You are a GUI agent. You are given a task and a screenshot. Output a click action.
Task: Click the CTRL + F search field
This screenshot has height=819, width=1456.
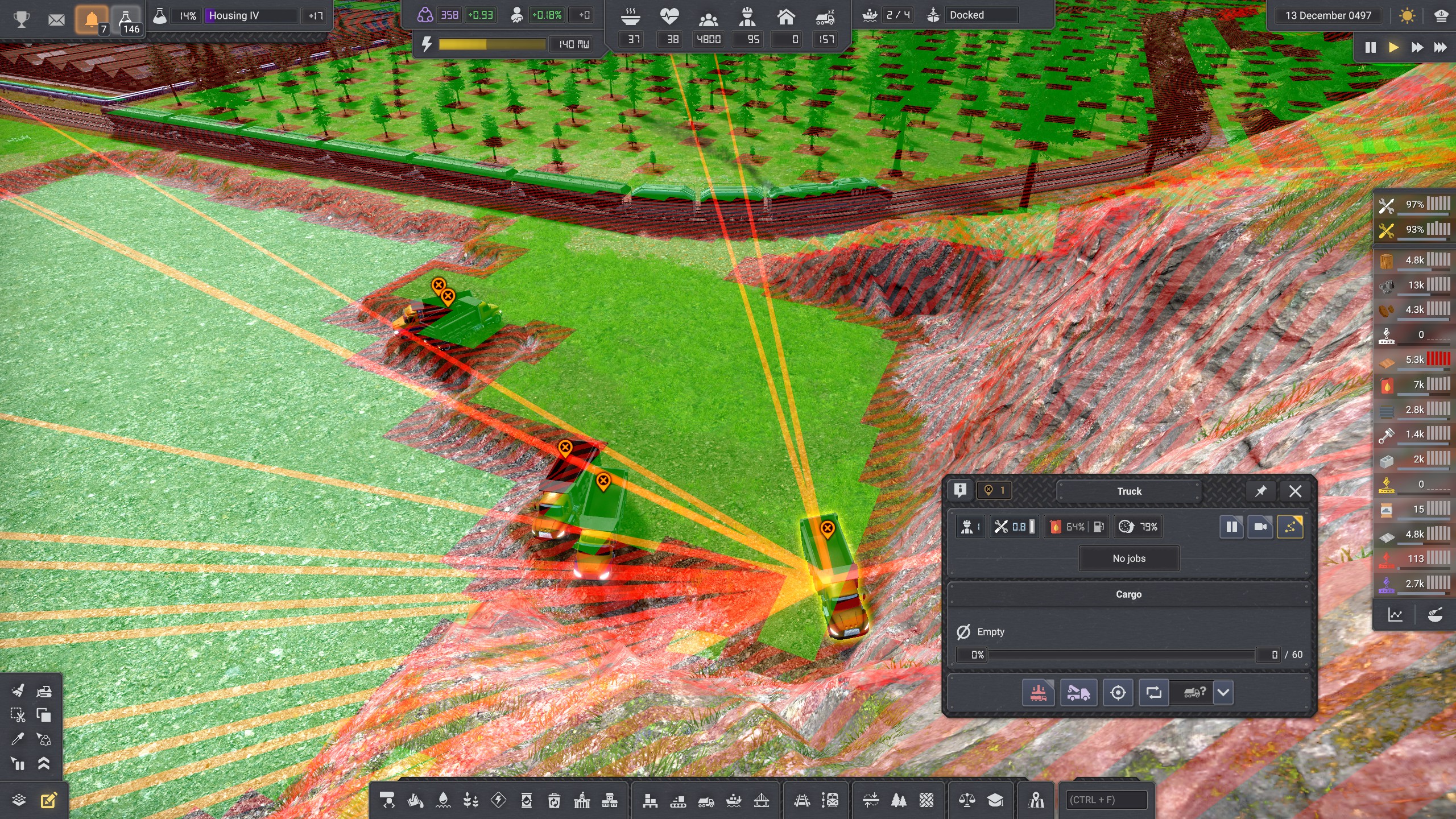(1106, 800)
